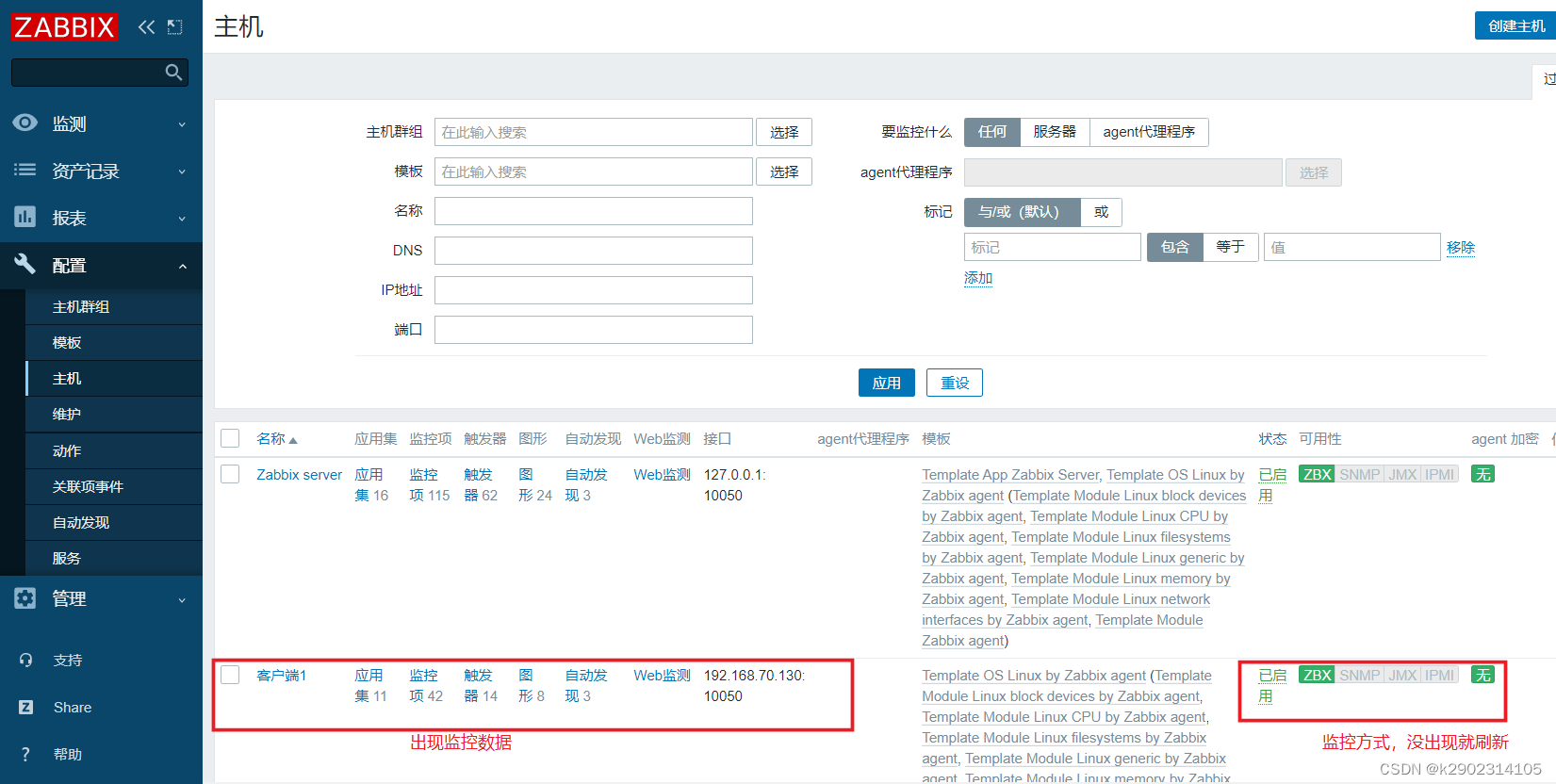This screenshot has height=784, width=1556.
Task: Click the sidebar search magnifier icon
Action: [x=173, y=73]
